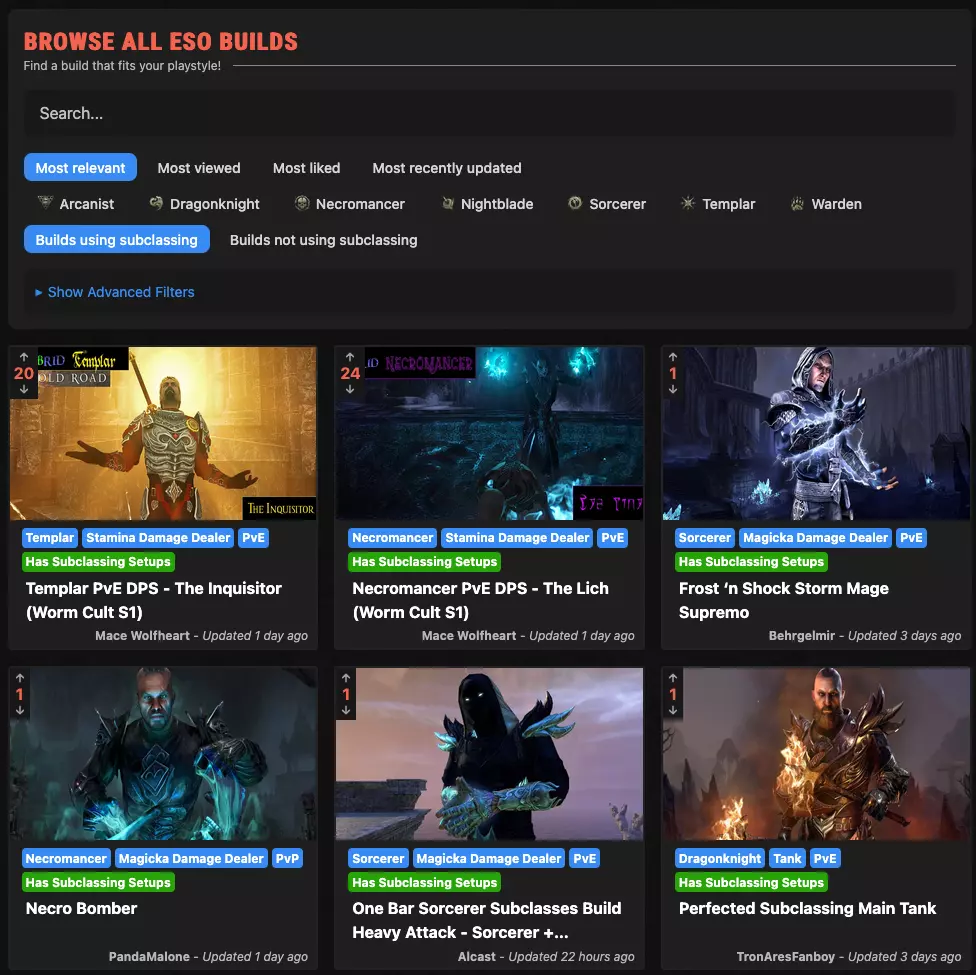This screenshot has width=976, height=975.
Task: Click the Tank tag on the Main Tank card
Action: [x=787, y=859]
